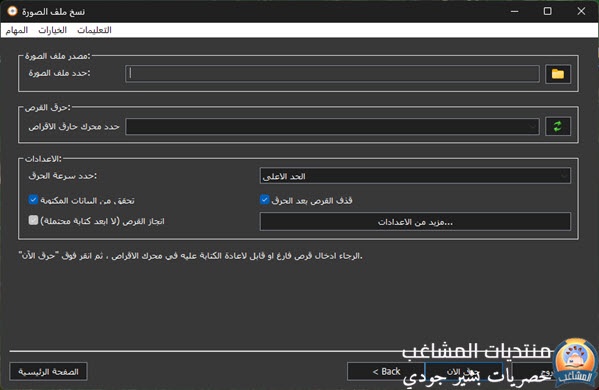Click the الصفحة الرئيسية button
The height and width of the screenshot is (390, 599).
click(49, 371)
